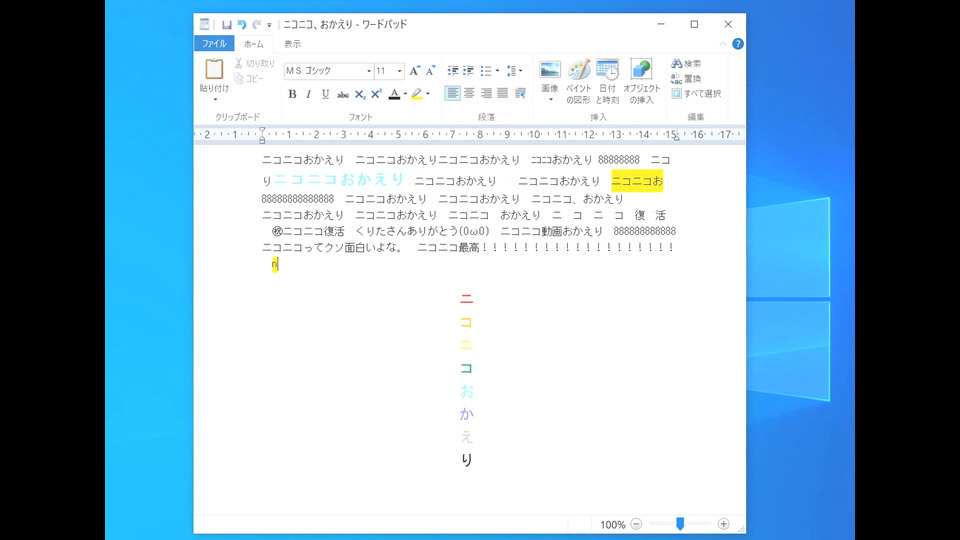This screenshot has height=540, width=960.
Task: Expand the text color dropdown arrow
Action: click(x=405, y=94)
